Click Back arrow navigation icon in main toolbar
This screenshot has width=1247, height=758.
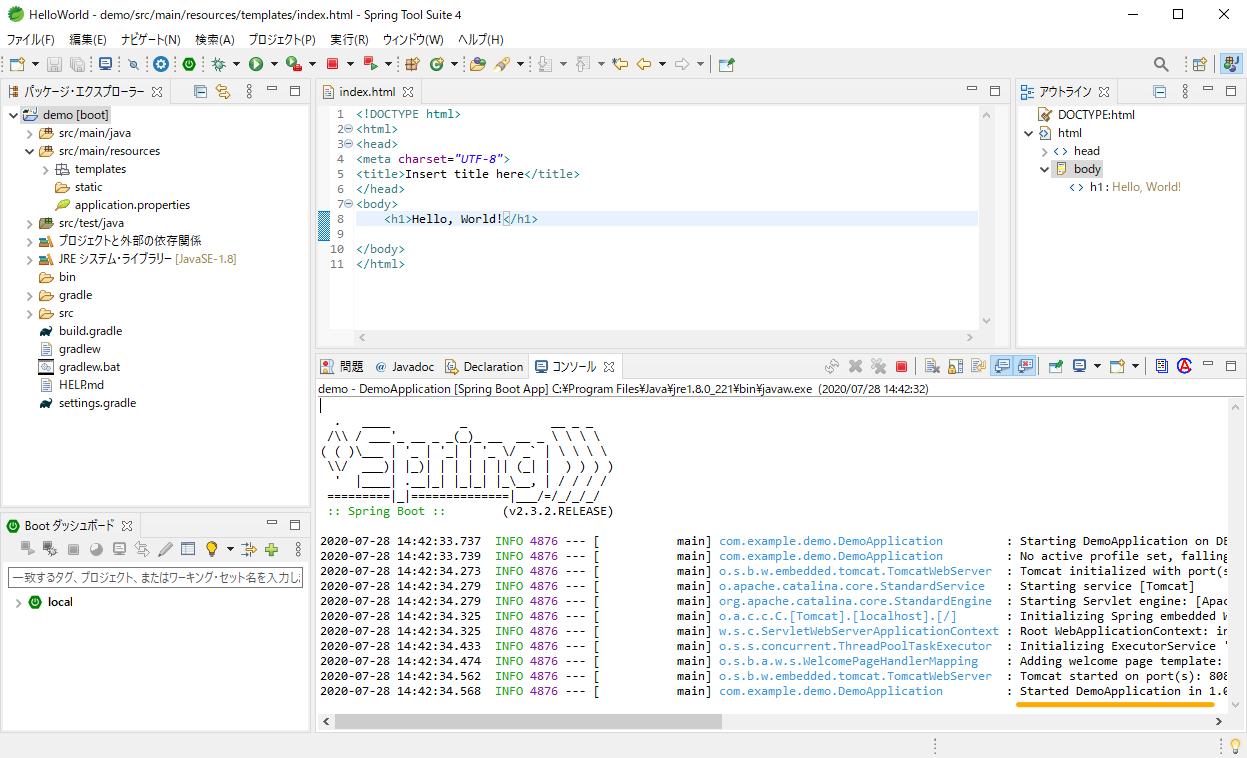coord(644,64)
